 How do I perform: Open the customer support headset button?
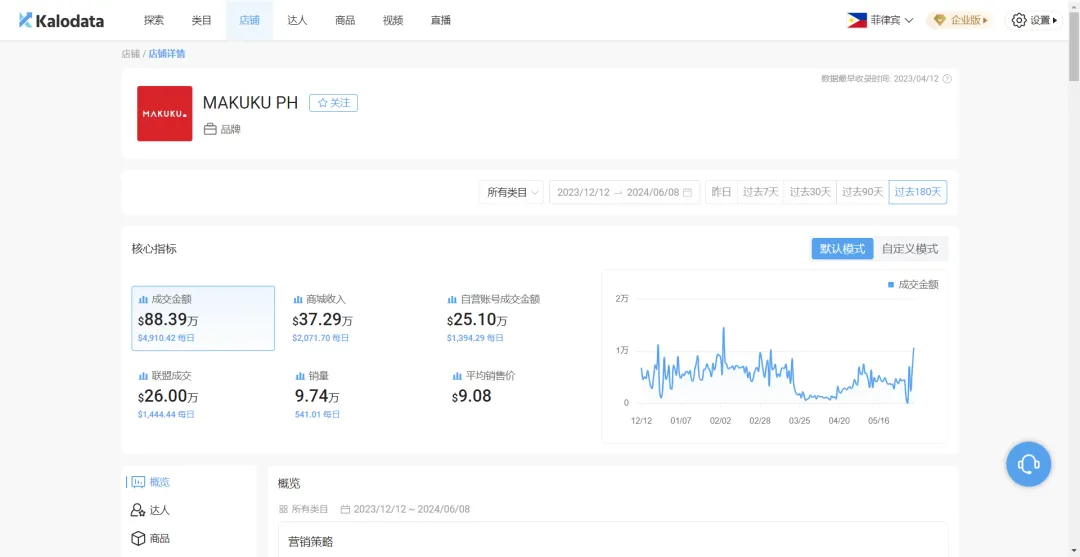point(1028,464)
